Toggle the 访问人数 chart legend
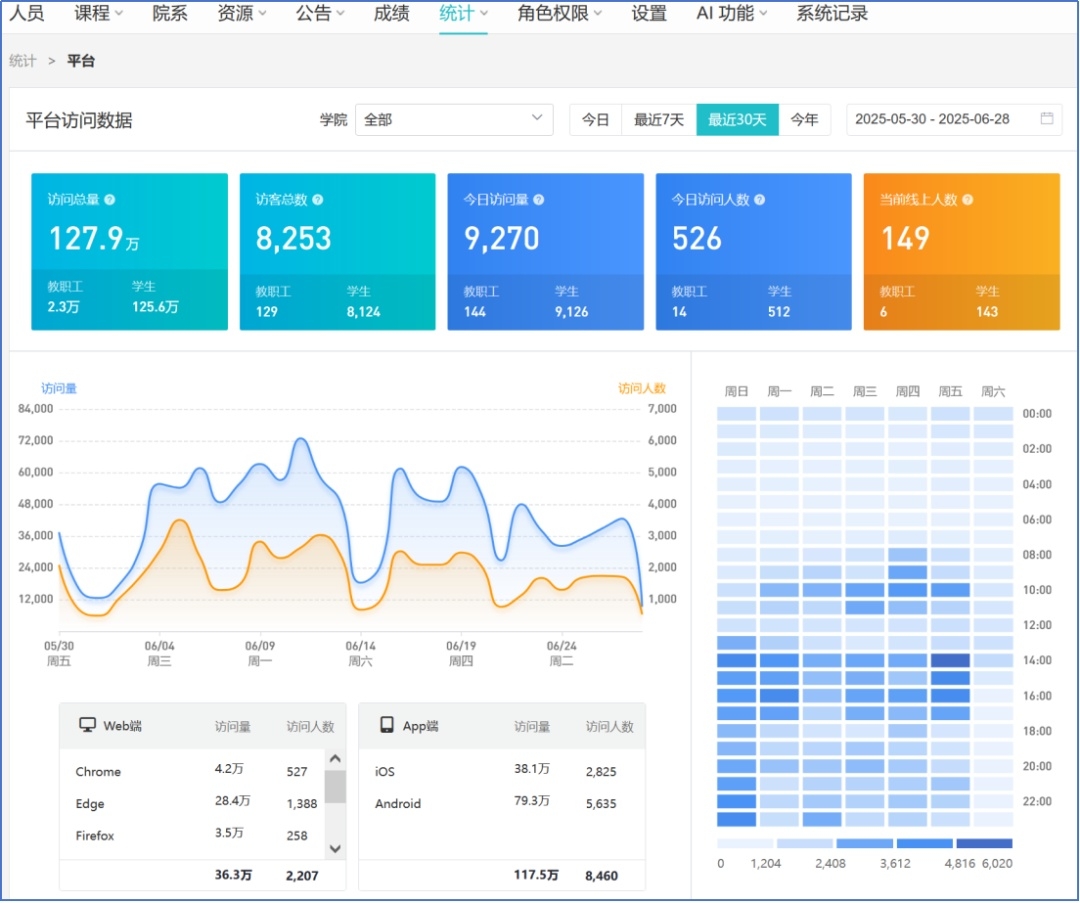 coord(641,388)
